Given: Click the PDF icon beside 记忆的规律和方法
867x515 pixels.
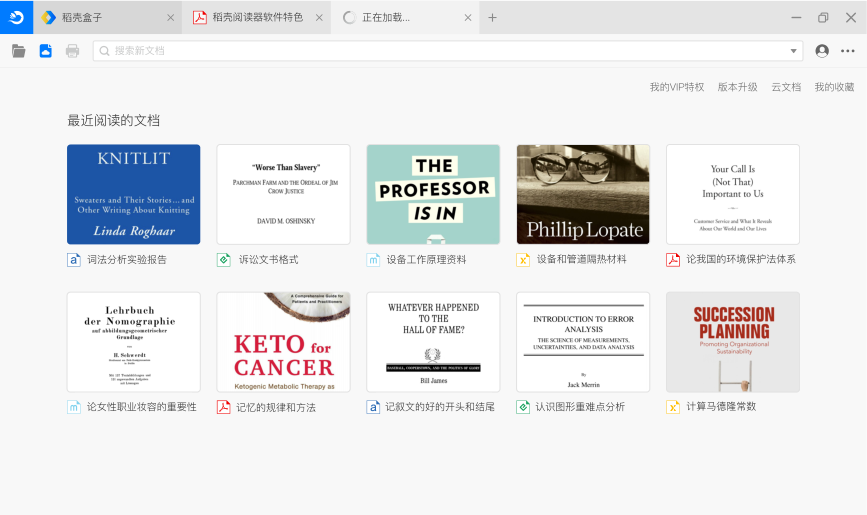Looking at the screenshot, I should [x=224, y=407].
